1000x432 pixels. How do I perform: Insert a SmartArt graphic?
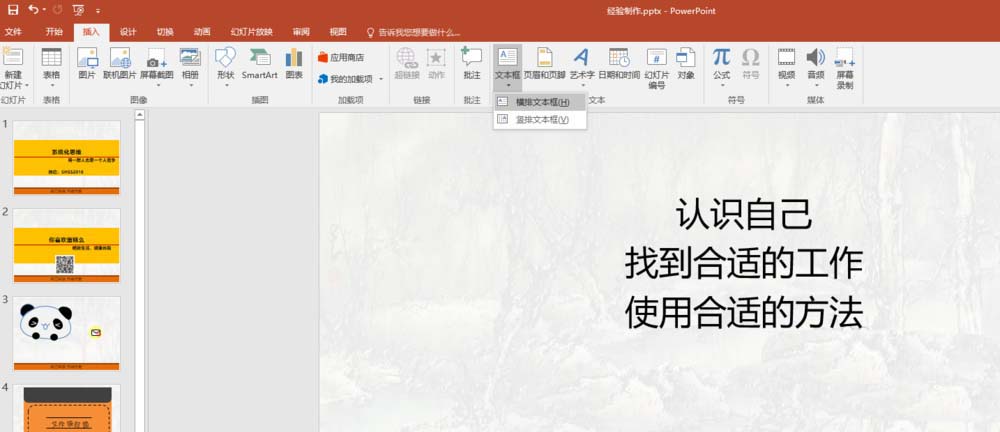tap(260, 64)
